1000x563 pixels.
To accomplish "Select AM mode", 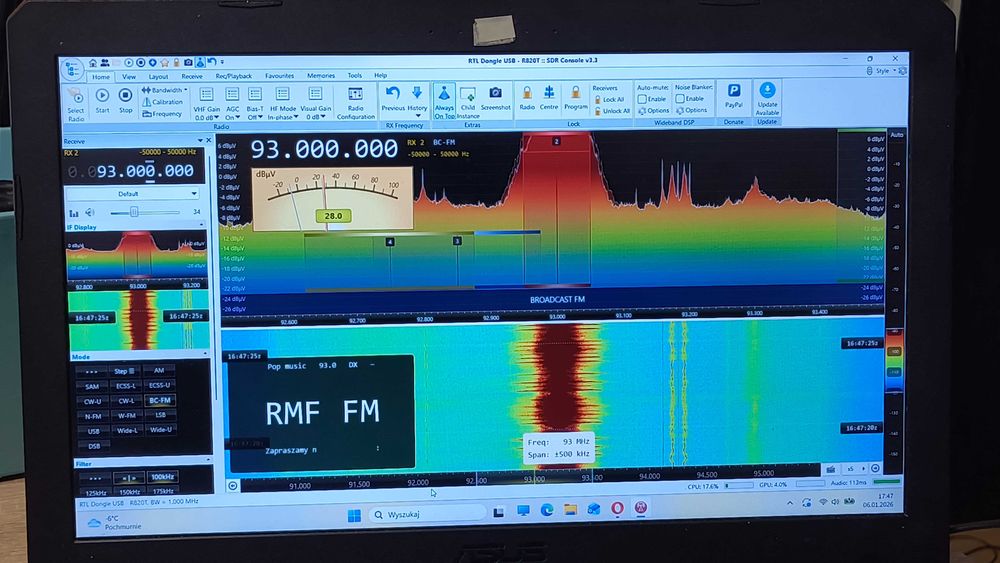I will tap(159, 370).
